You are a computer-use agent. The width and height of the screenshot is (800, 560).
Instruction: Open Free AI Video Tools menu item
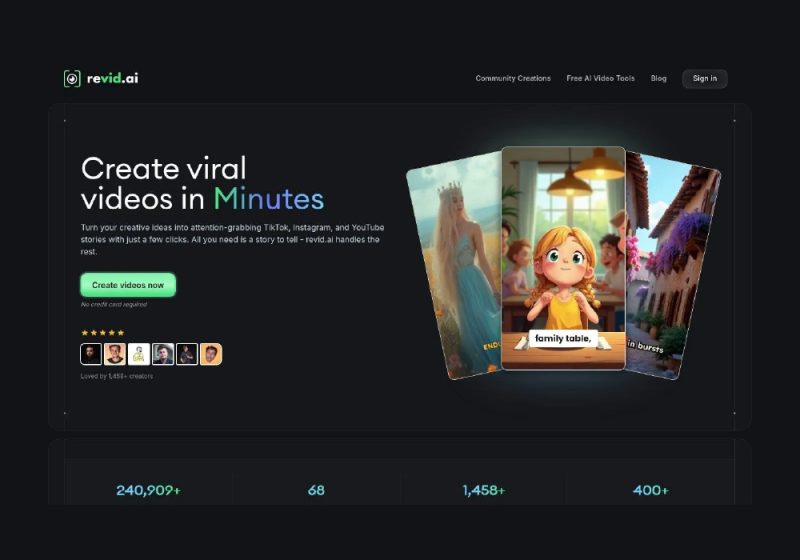tap(600, 79)
